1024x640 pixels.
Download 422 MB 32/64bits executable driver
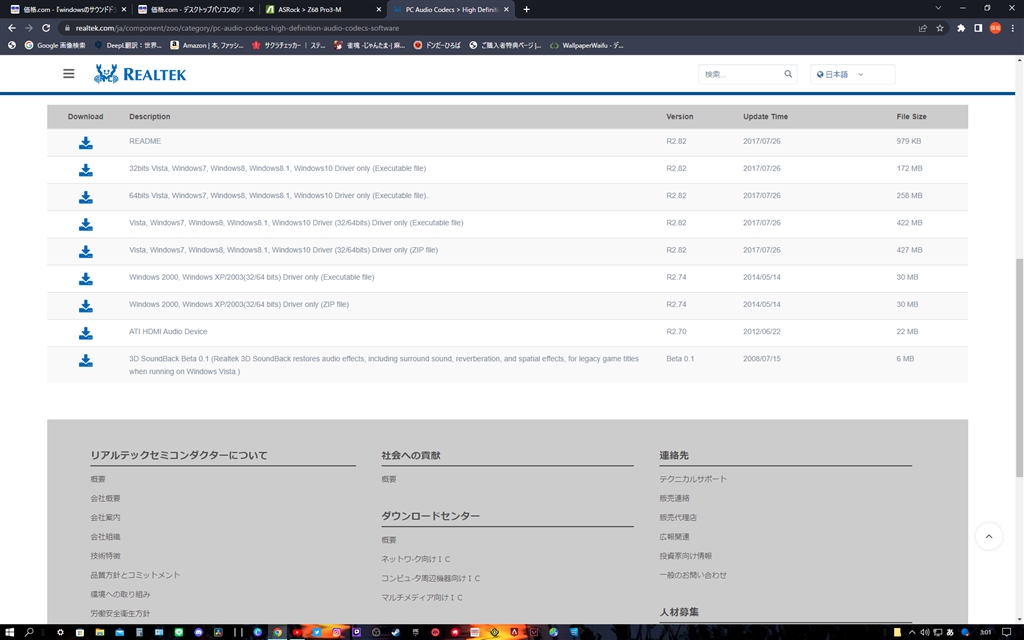click(x=86, y=224)
